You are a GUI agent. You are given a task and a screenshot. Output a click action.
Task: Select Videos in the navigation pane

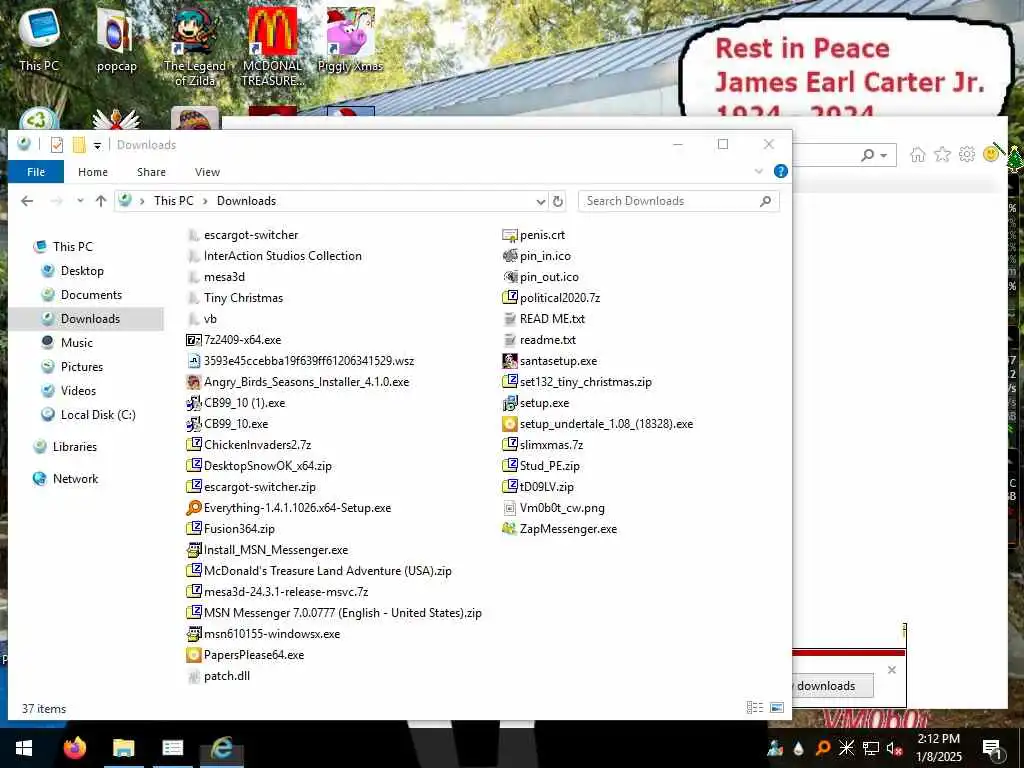click(x=78, y=391)
